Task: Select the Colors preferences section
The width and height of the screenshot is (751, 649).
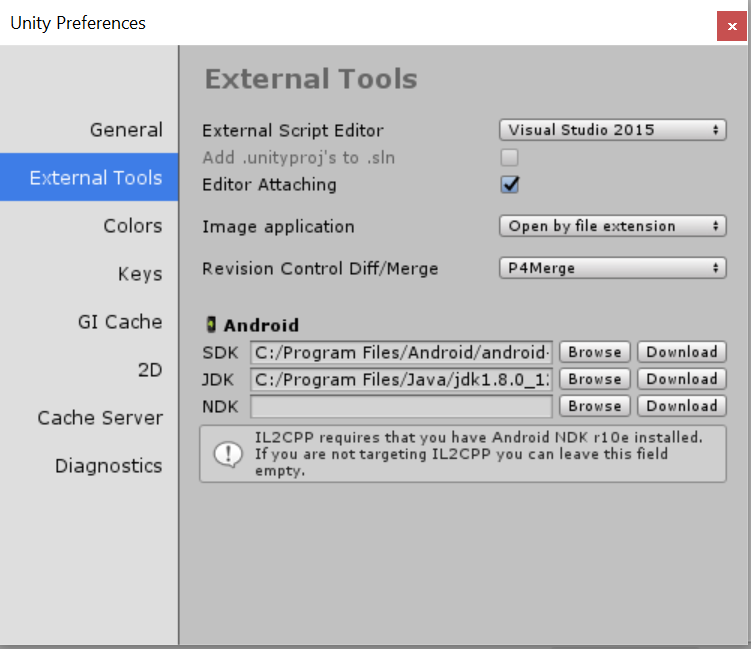Action: [x=132, y=226]
